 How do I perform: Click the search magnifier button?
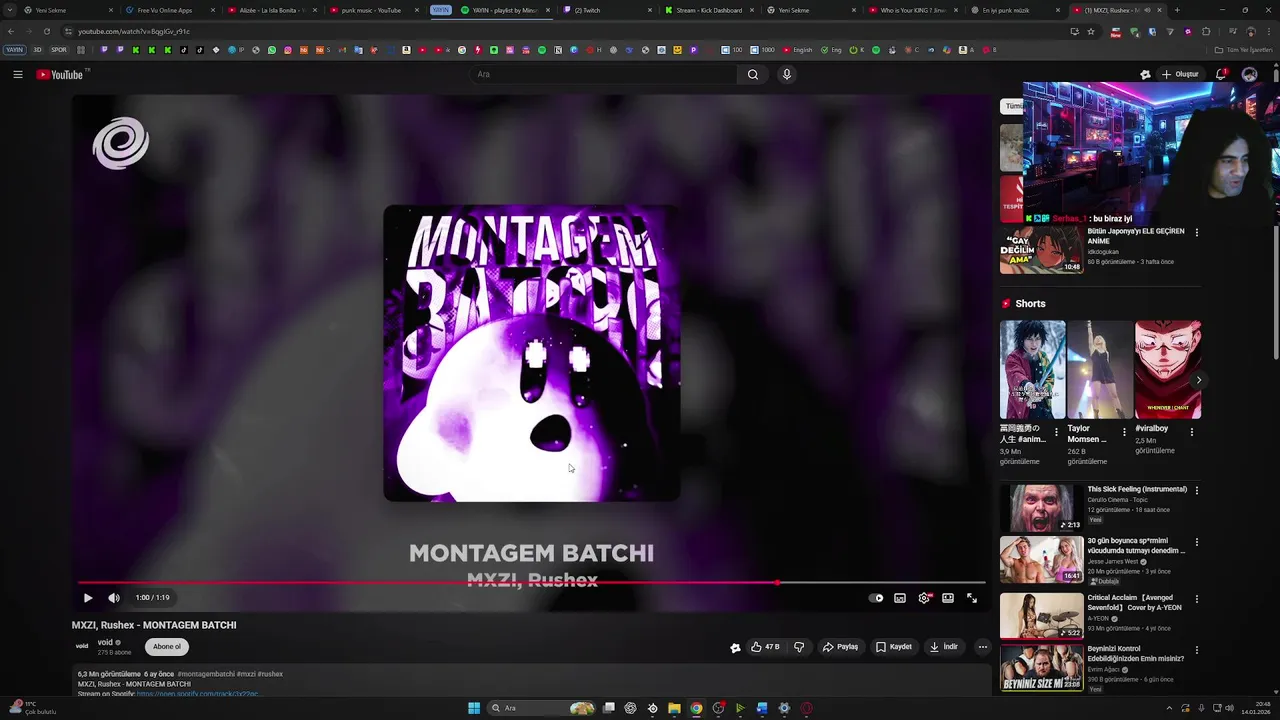pos(753,74)
